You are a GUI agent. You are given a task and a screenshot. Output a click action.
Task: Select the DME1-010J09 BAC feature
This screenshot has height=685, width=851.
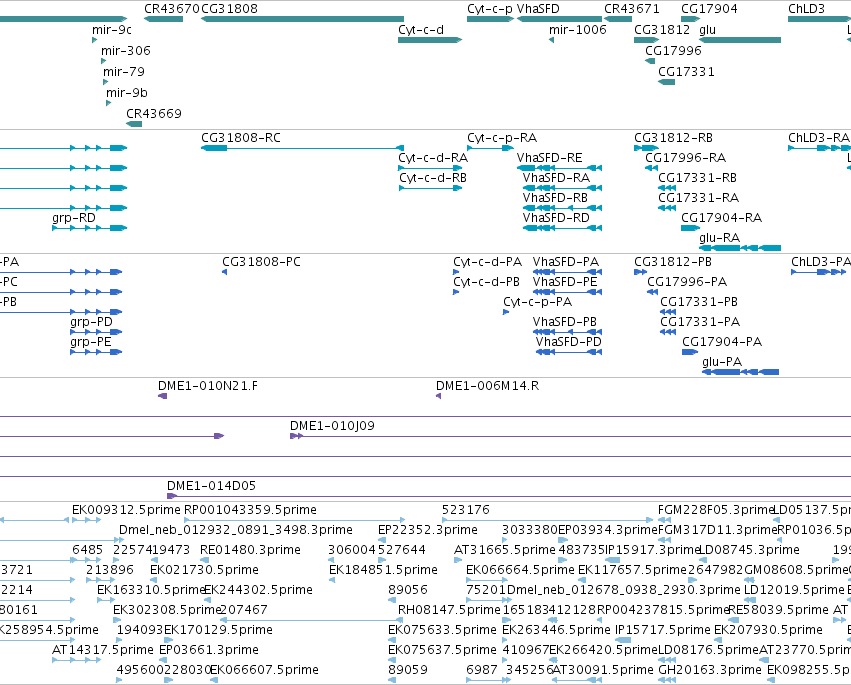[x=570, y=436]
